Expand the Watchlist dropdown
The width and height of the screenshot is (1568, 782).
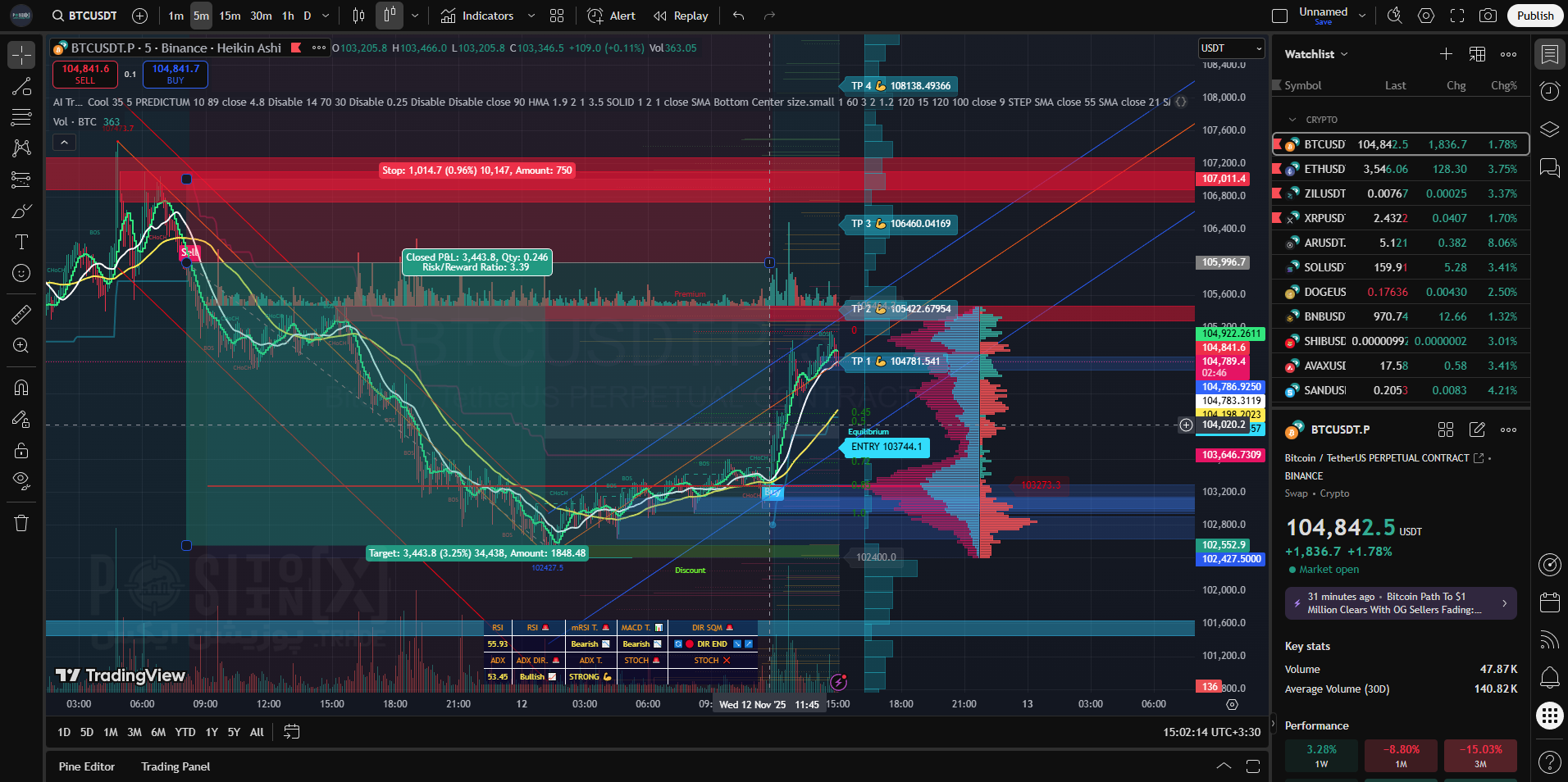tap(1316, 54)
